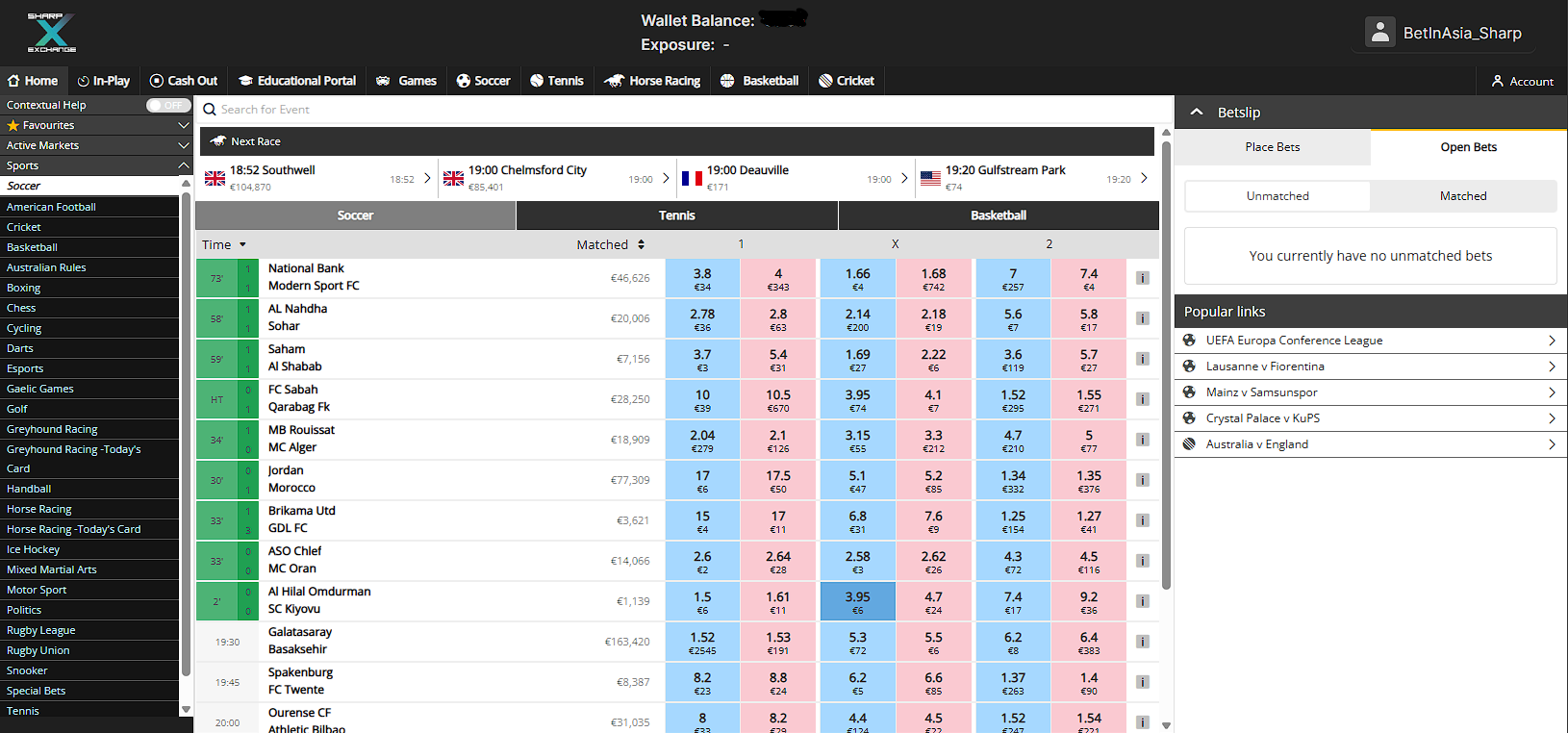Screen dimensions: 1568x733
Task: Click the BetInAsia_Sharp user avatar icon
Action: coord(1380,33)
